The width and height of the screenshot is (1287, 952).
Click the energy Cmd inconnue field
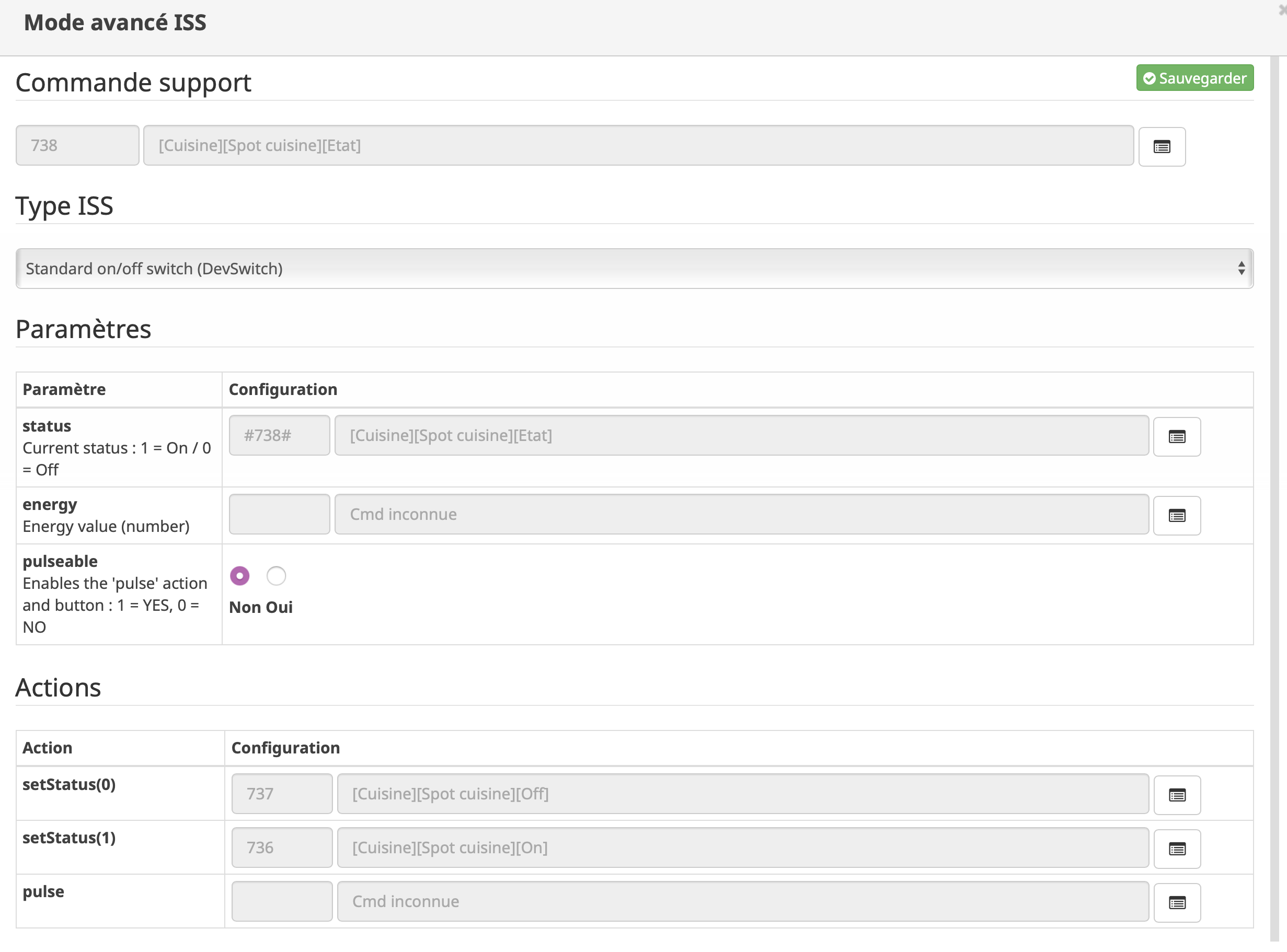pyautogui.click(x=742, y=514)
